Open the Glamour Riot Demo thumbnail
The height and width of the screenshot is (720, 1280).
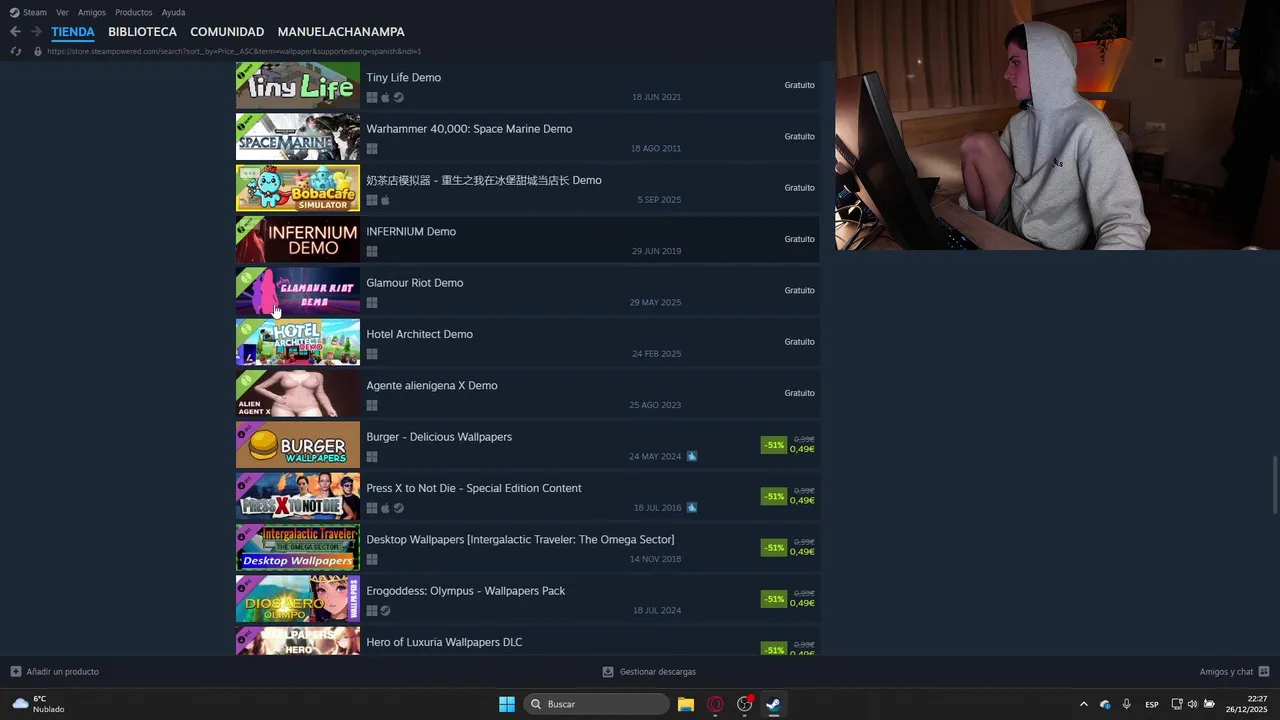coord(298,290)
